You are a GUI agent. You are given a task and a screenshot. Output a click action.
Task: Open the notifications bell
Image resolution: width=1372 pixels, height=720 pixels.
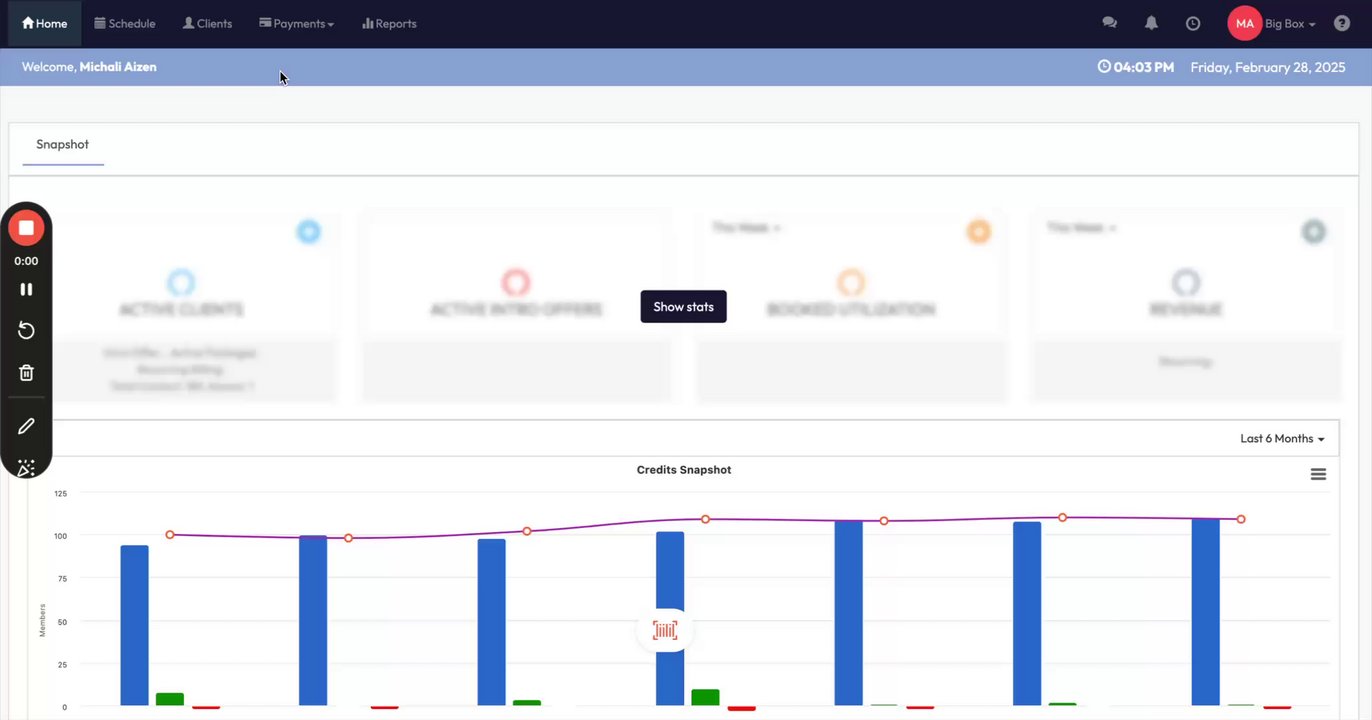pyautogui.click(x=1151, y=23)
